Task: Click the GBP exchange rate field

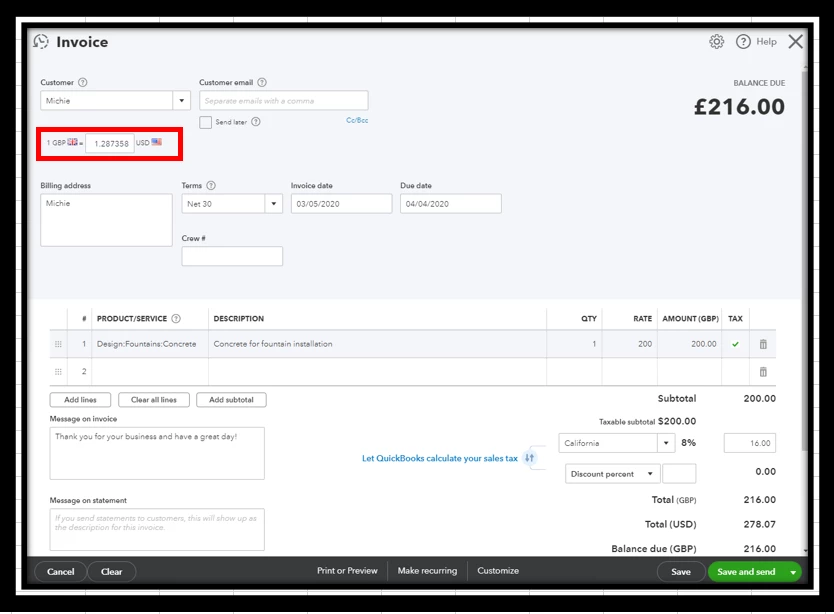Action: click(110, 144)
